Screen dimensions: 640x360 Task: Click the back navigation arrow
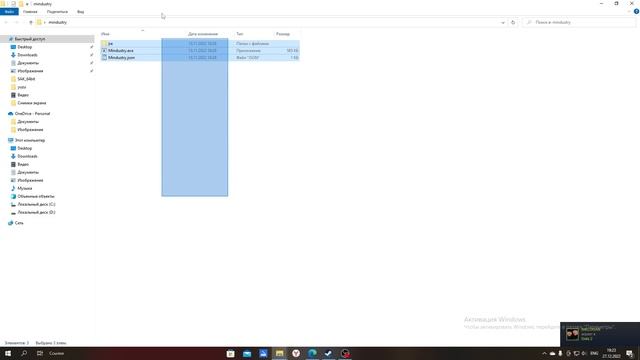[x=7, y=22]
